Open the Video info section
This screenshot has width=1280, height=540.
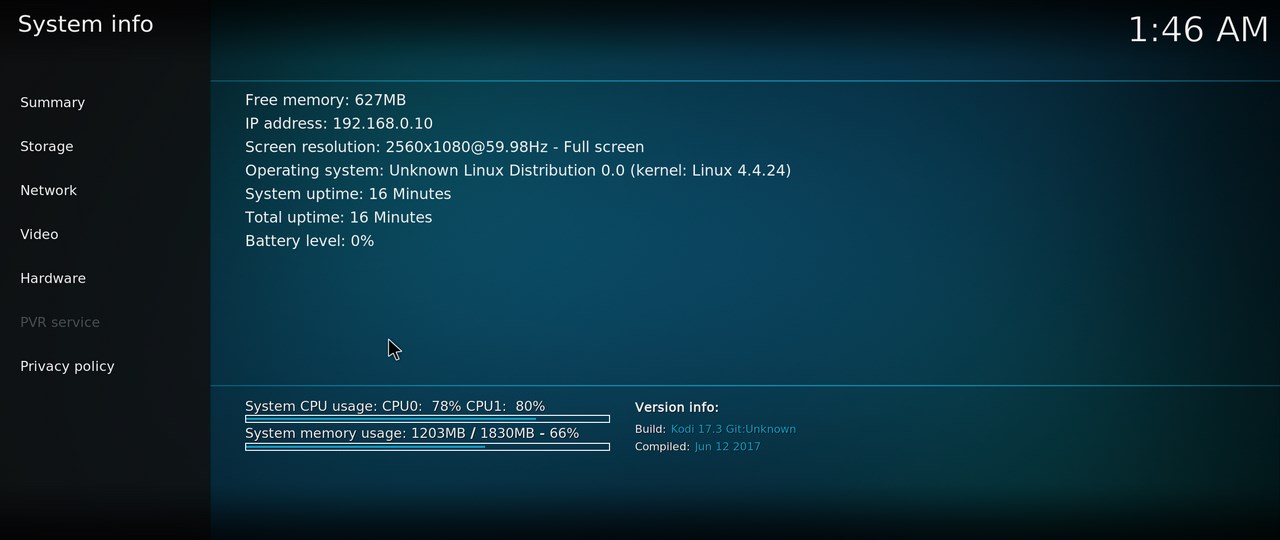[39, 234]
